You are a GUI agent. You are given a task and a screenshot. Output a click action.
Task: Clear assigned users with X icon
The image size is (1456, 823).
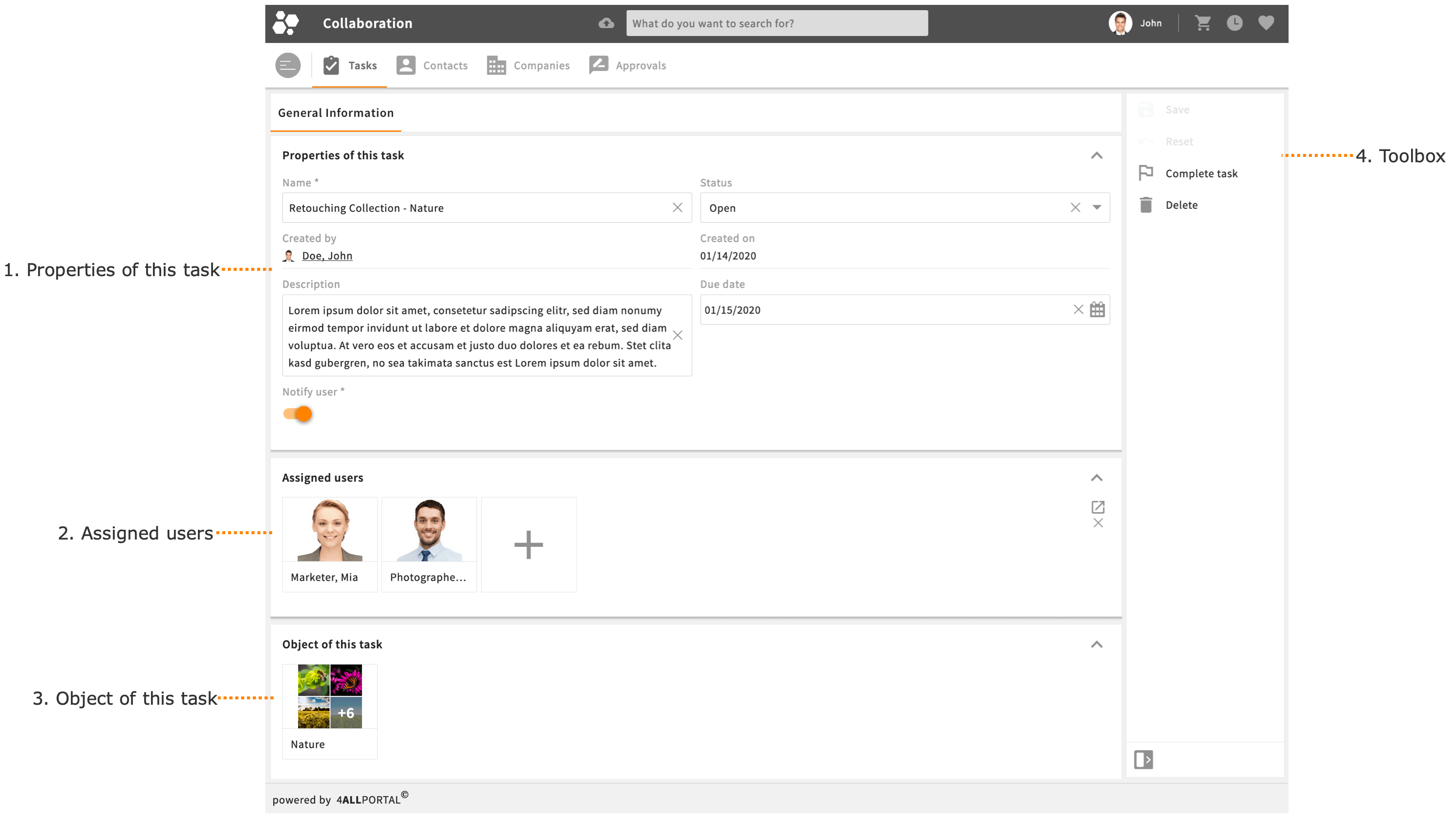(x=1098, y=523)
